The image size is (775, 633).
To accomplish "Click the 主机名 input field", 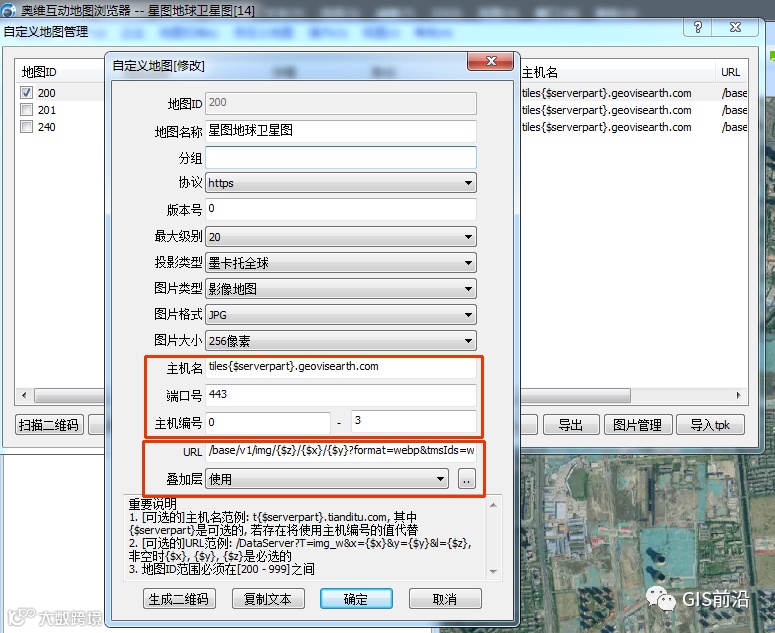I will click(341, 367).
